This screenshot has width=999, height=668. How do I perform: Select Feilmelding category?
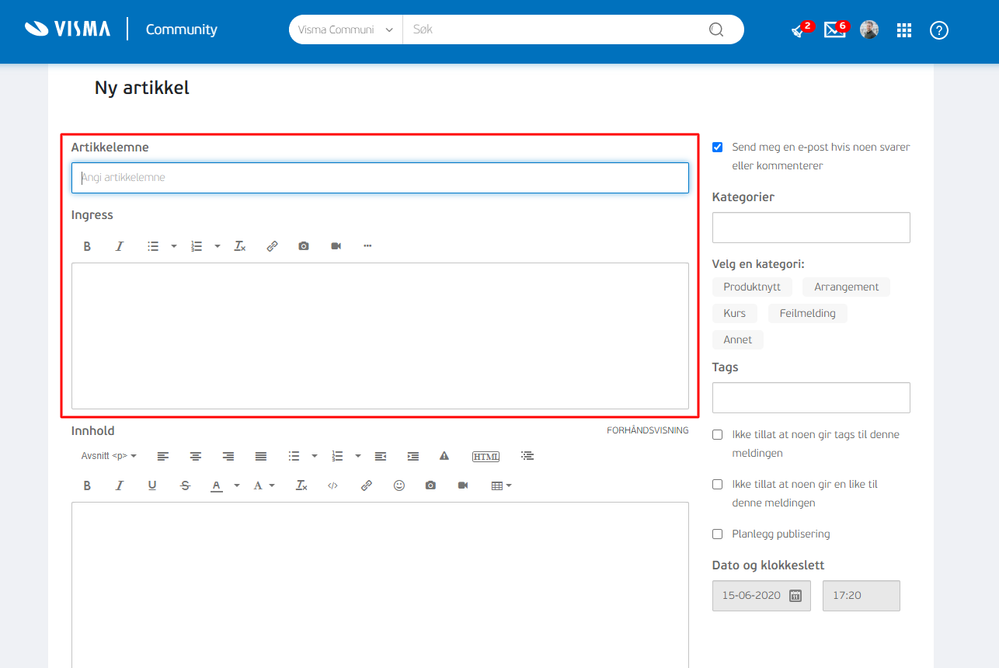click(807, 313)
